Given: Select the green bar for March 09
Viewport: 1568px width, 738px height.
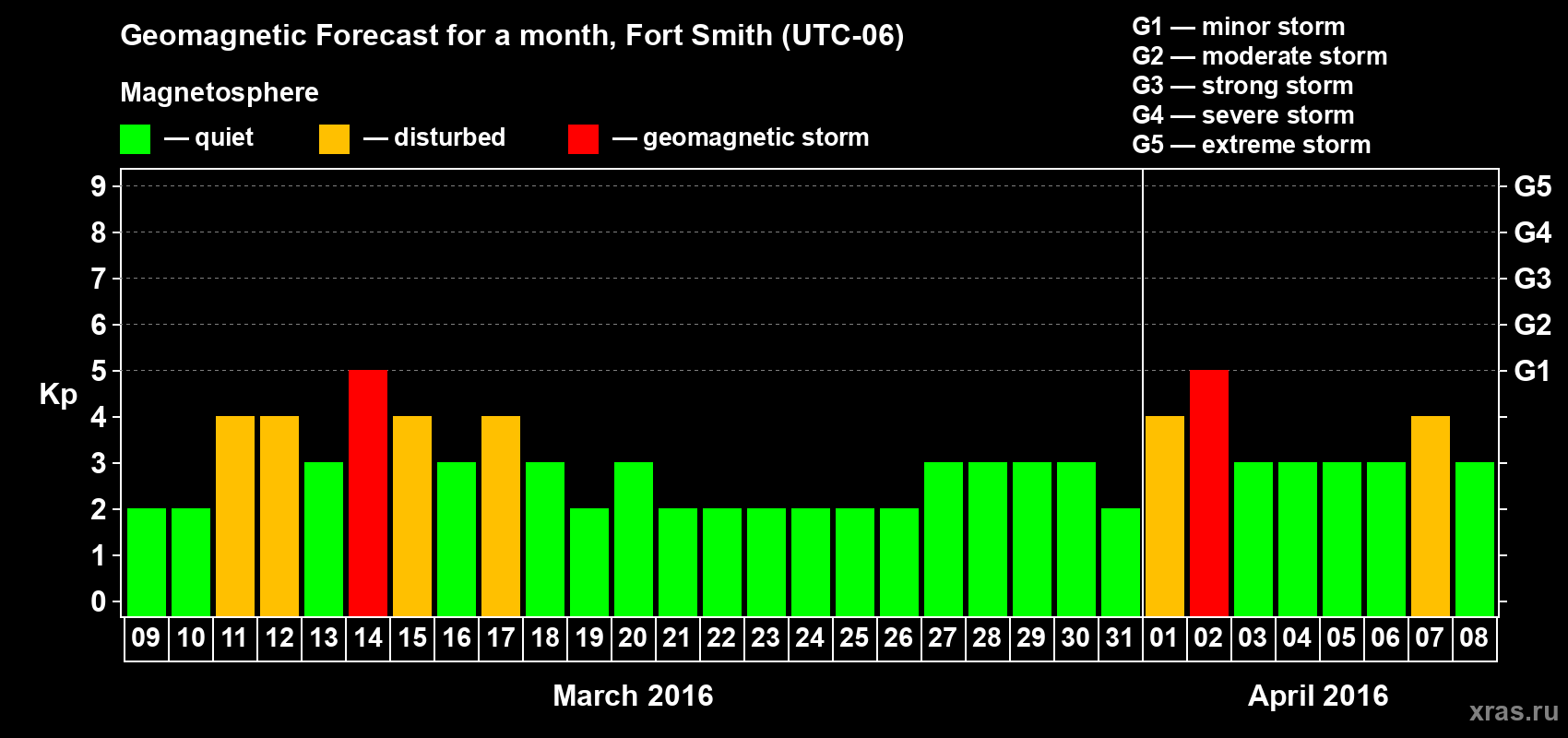Looking at the screenshot, I should click(147, 562).
